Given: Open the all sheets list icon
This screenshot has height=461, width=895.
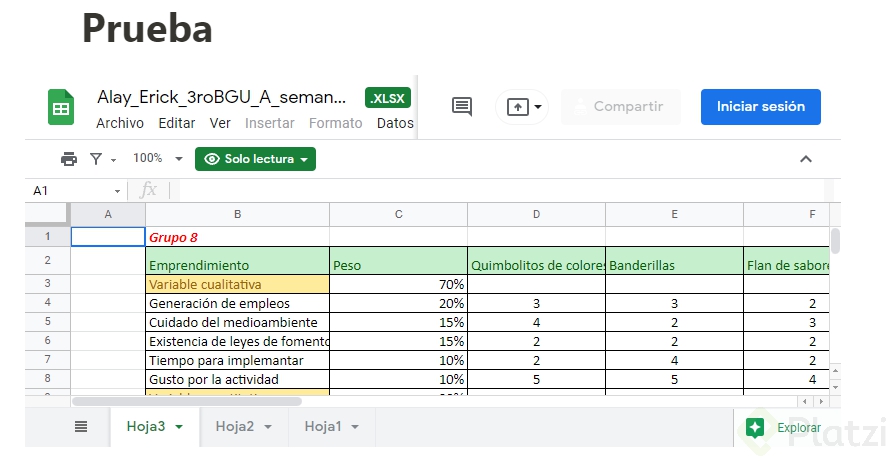Looking at the screenshot, I should (x=81, y=427).
